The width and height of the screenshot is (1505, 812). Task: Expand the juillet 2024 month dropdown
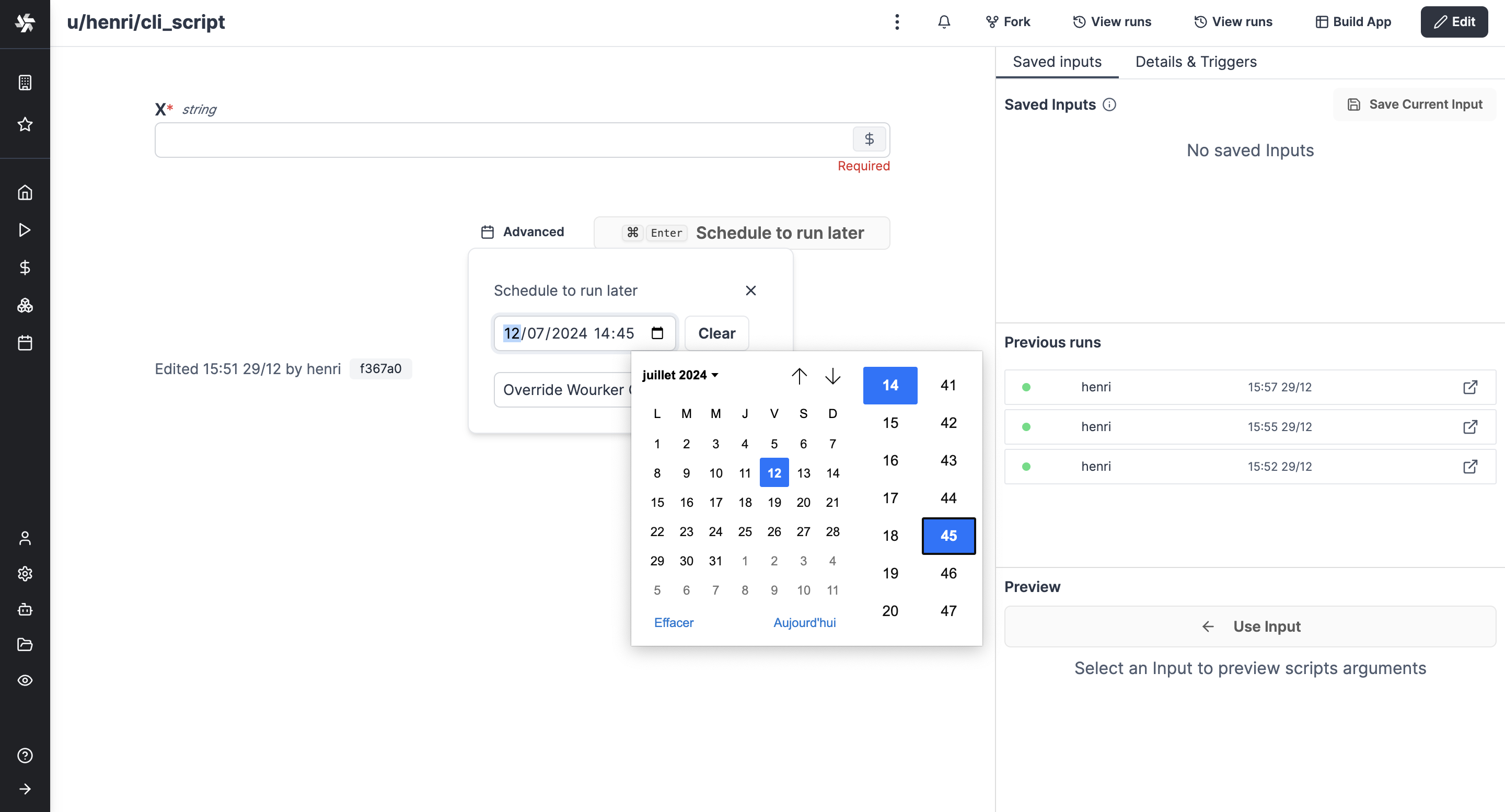coord(680,375)
